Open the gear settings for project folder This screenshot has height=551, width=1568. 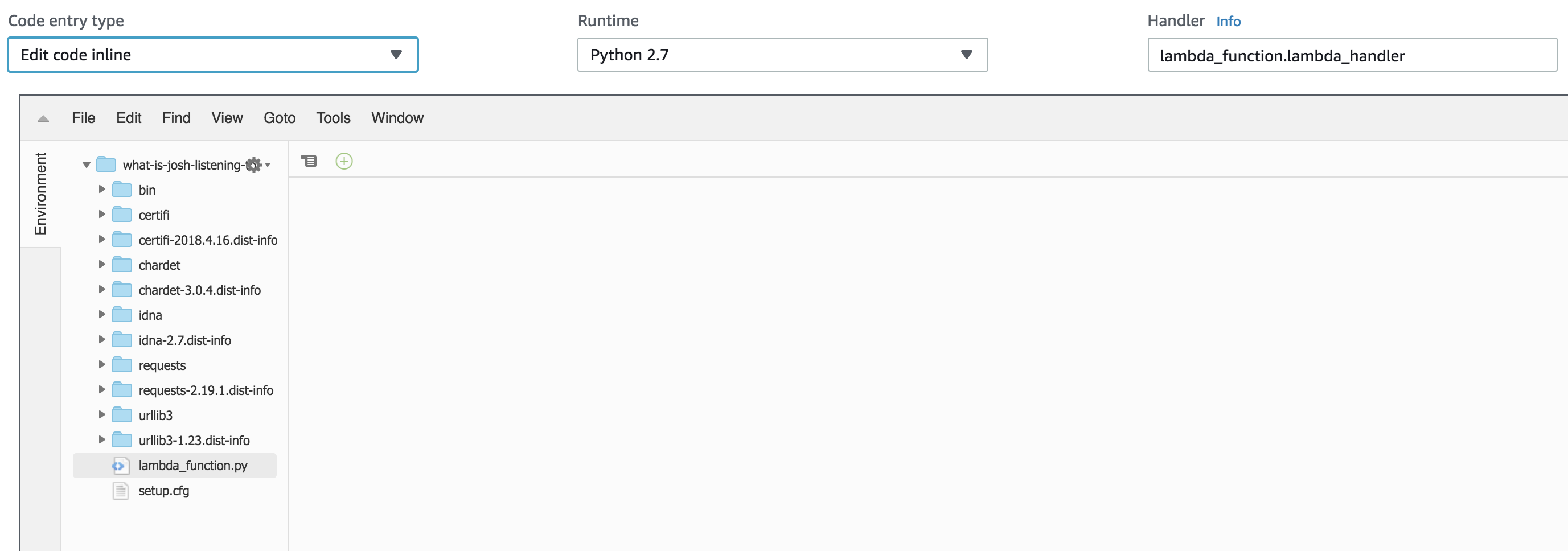point(254,165)
